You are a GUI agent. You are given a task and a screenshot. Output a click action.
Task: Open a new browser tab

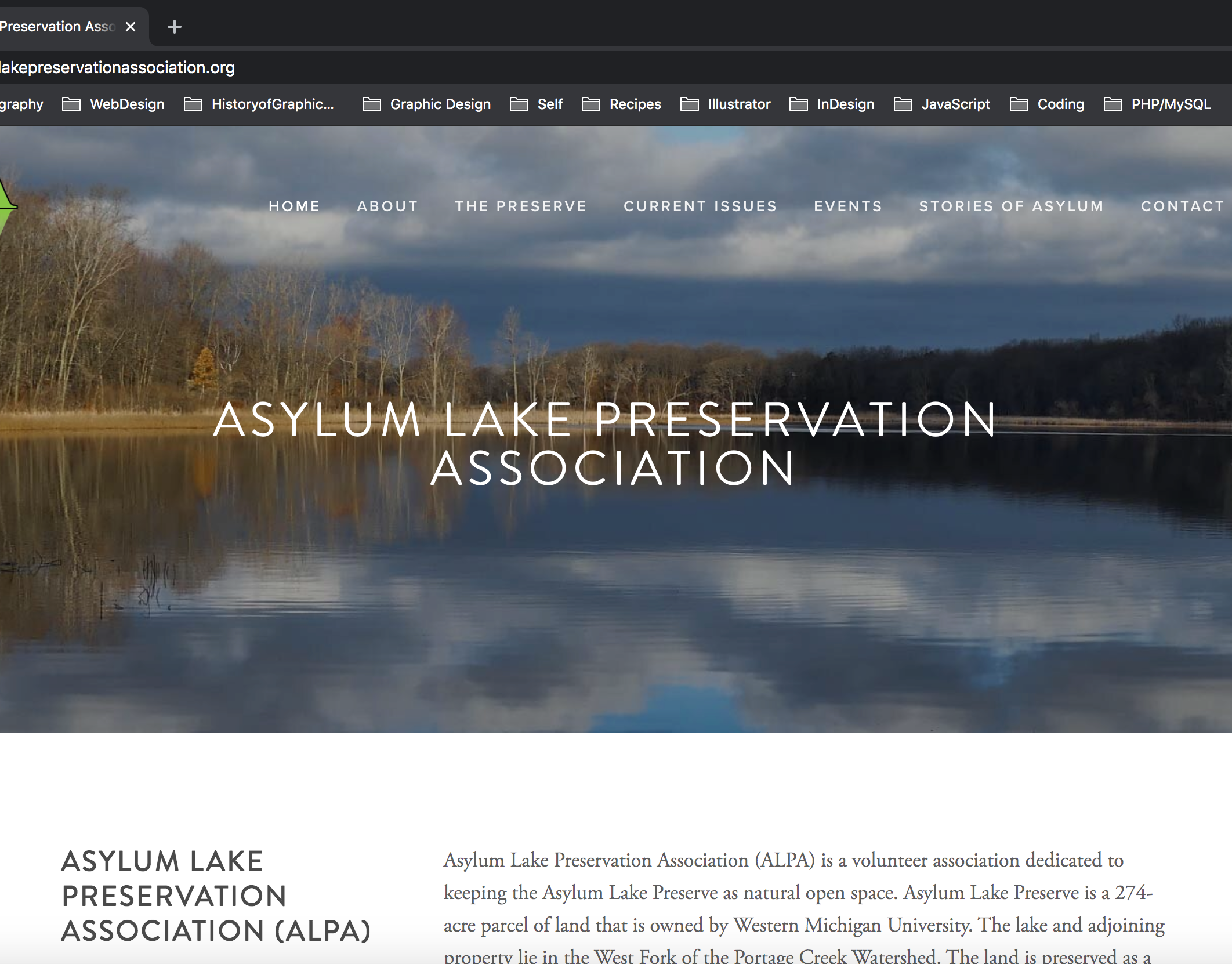[174, 27]
